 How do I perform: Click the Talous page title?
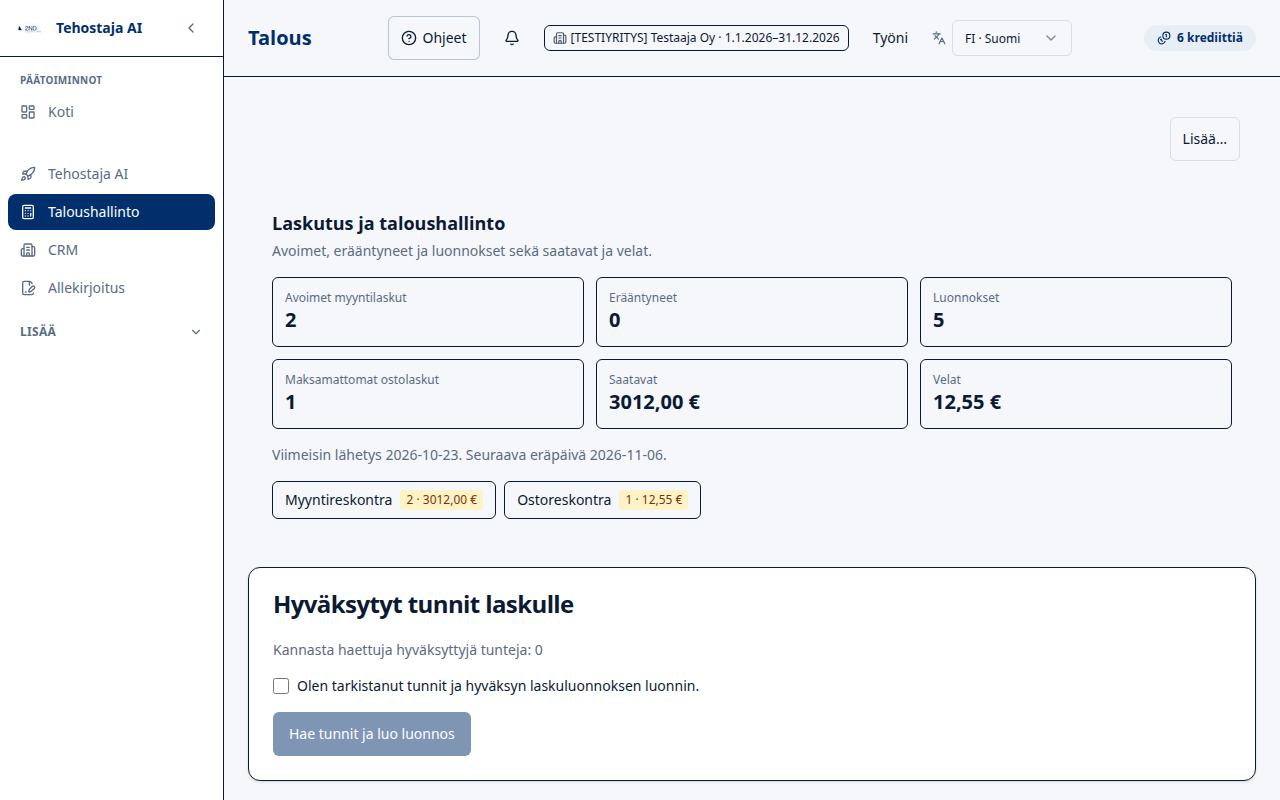click(x=280, y=38)
